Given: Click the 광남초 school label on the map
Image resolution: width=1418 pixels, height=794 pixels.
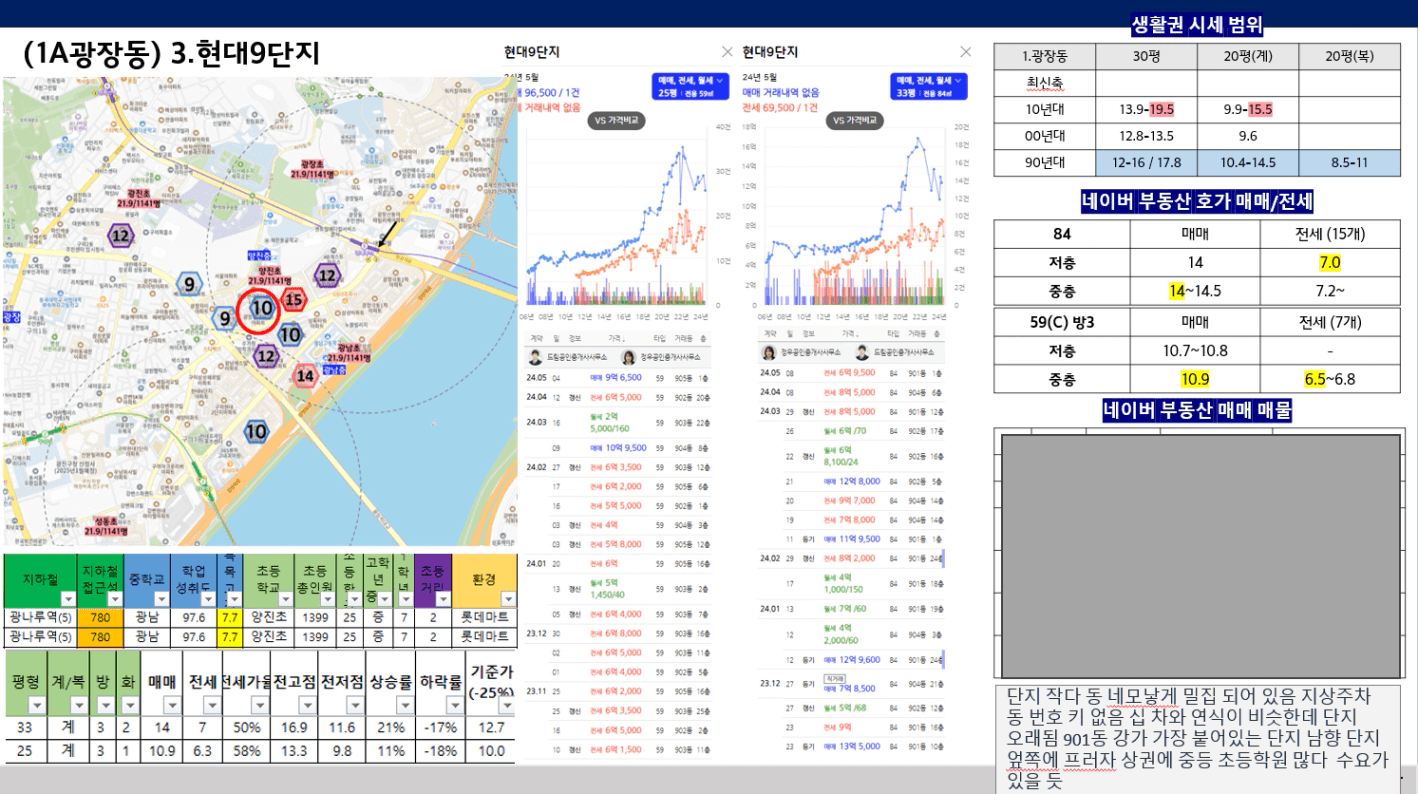Looking at the screenshot, I should pos(349,353).
